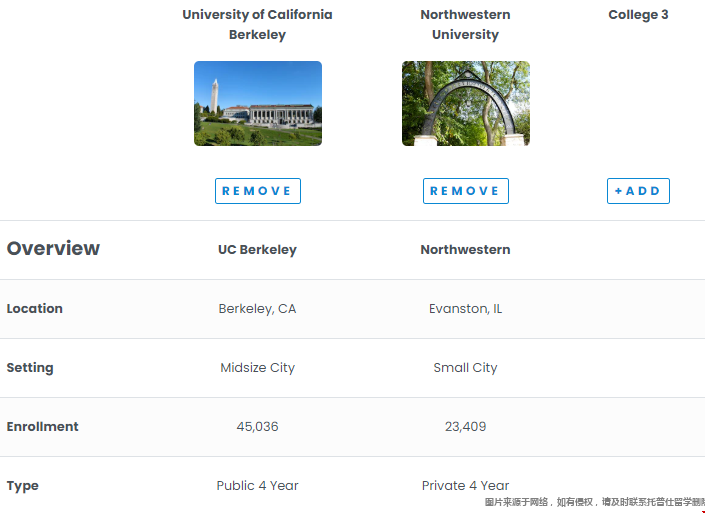Select the Midsize City setting value
The height and width of the screenshot is (513, 705).
click(257, 368)
